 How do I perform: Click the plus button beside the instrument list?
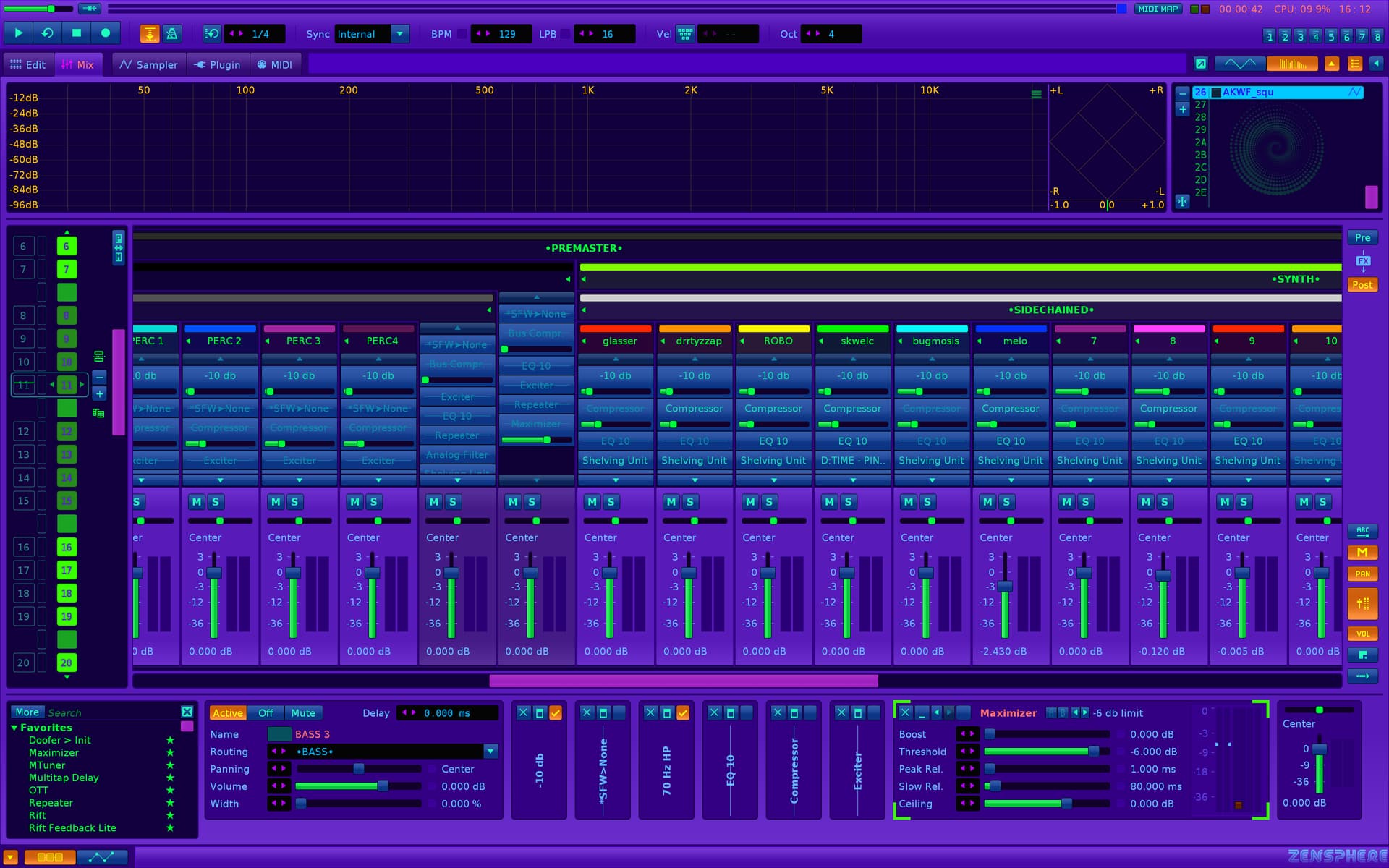tap(1183, 109)
